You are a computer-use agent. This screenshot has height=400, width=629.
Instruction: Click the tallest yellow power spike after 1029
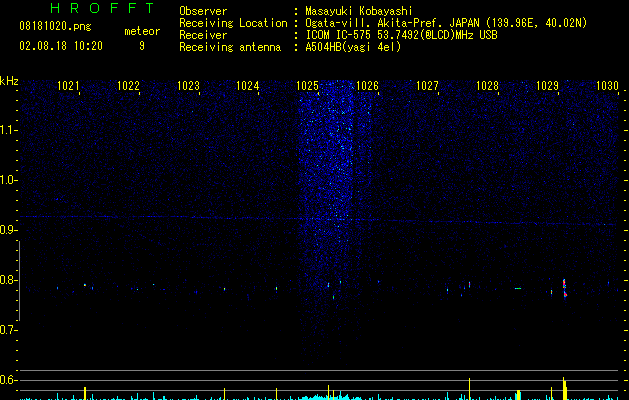coord(564,388)
